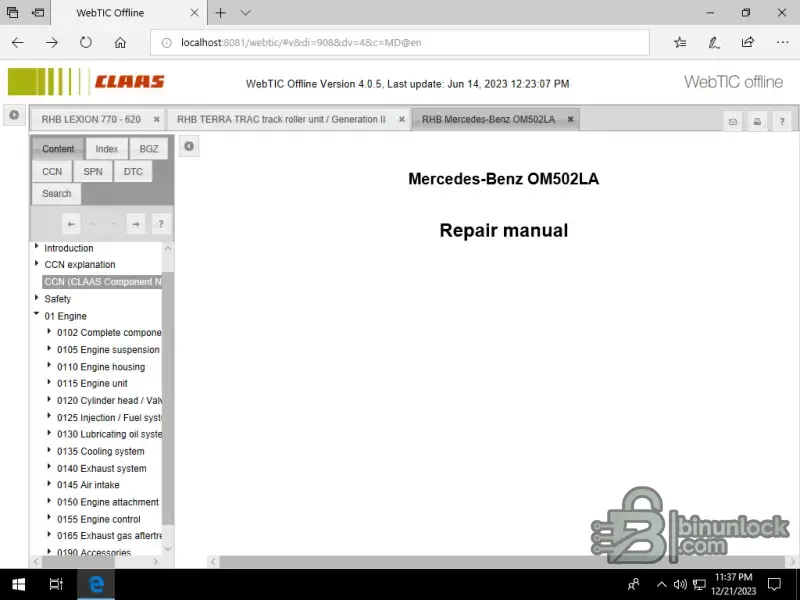Click the browser back arrow
Screen dimensions: 800x600
tap(17, 43)
